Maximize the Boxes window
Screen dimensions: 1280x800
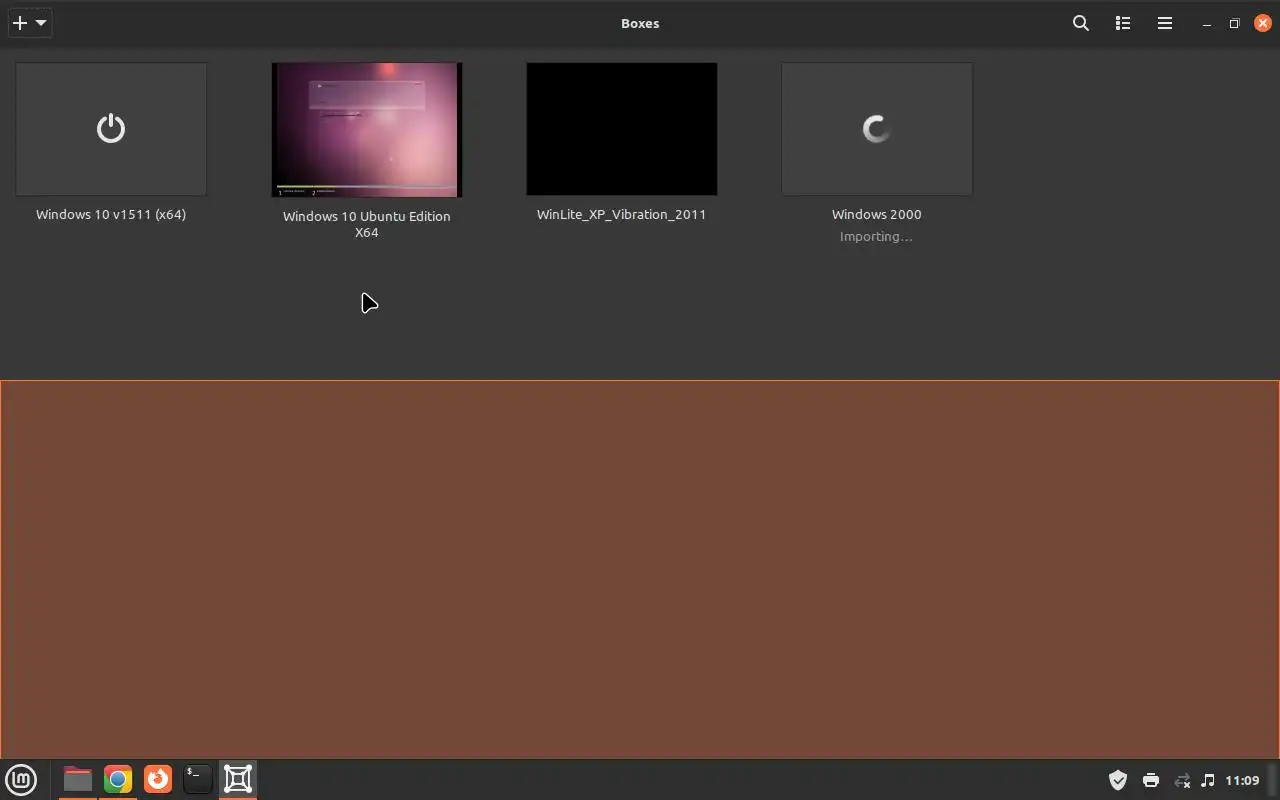1235,23
